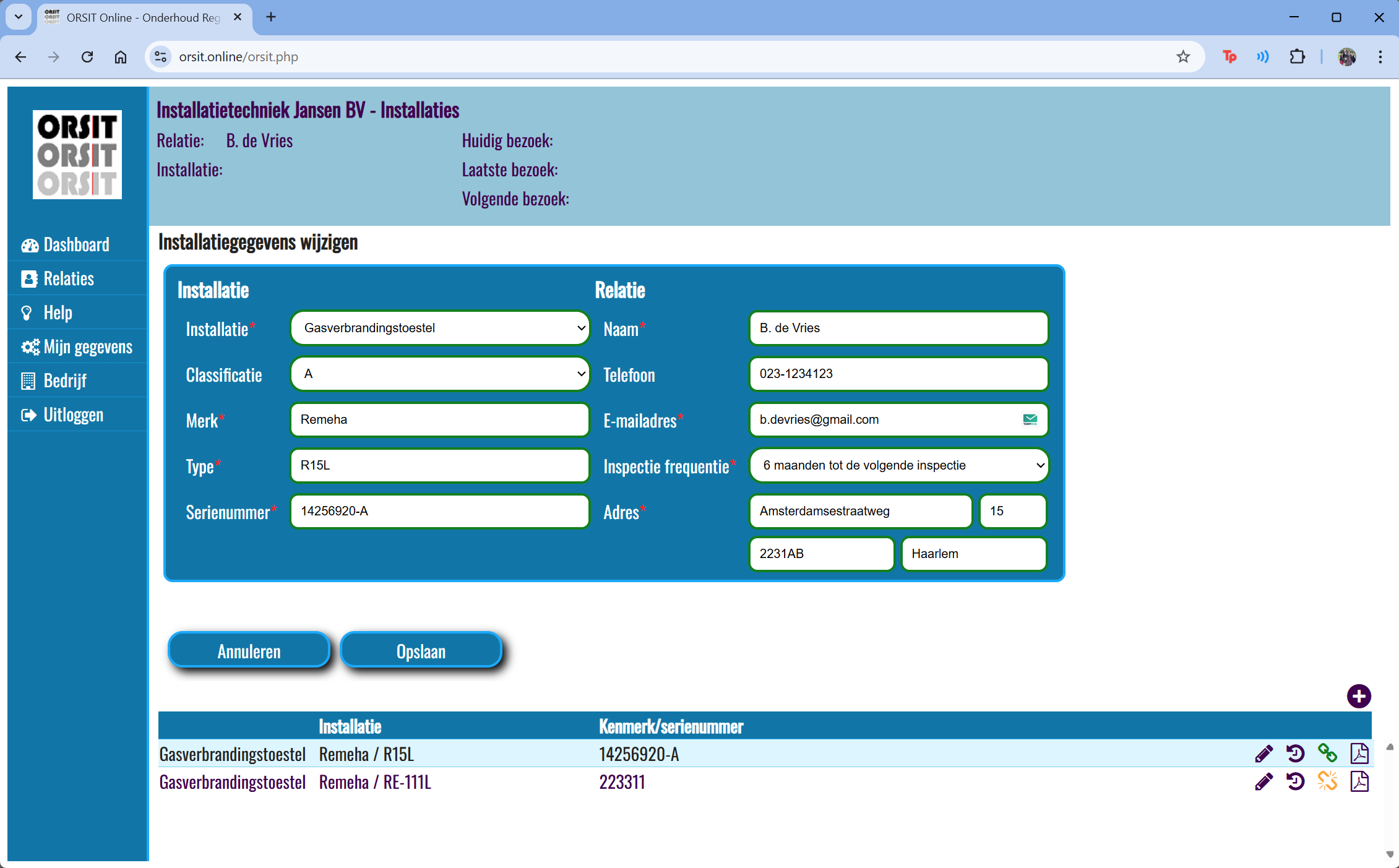Click the Opslaan button
The image size is (1399, 868).
(x=421, y=651)
